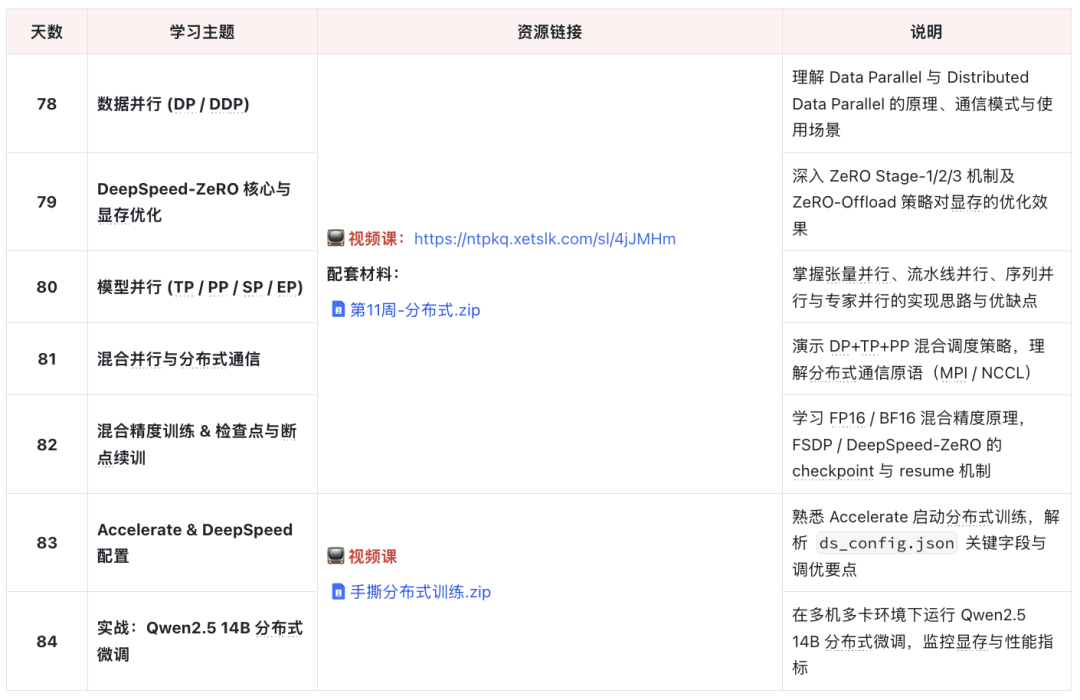Select the 实战：Qwen2.5 14B 分布式微调 cell

coord(200,641)
